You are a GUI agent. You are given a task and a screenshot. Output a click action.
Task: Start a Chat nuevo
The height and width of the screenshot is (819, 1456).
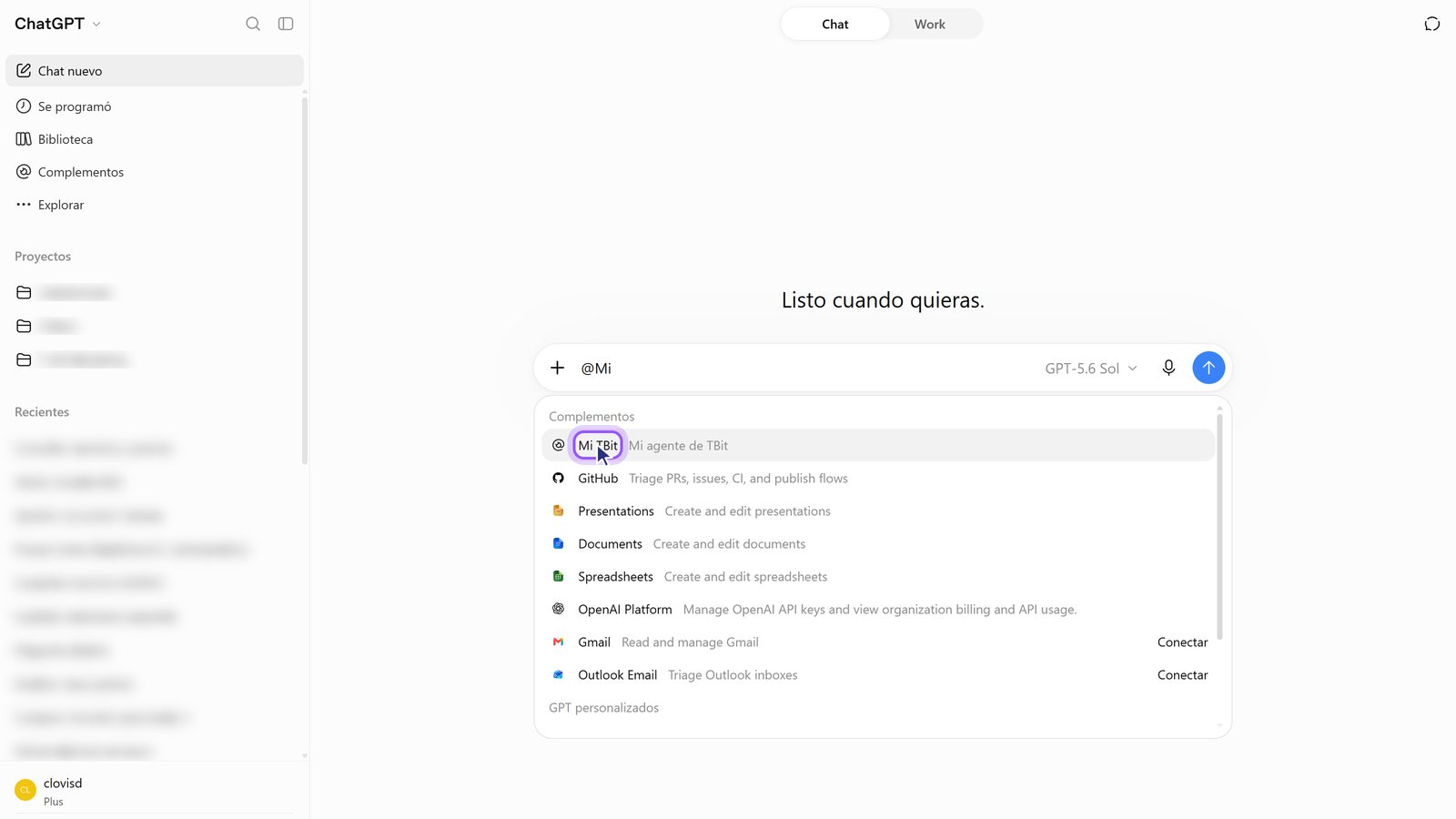[x=155, y=71]
